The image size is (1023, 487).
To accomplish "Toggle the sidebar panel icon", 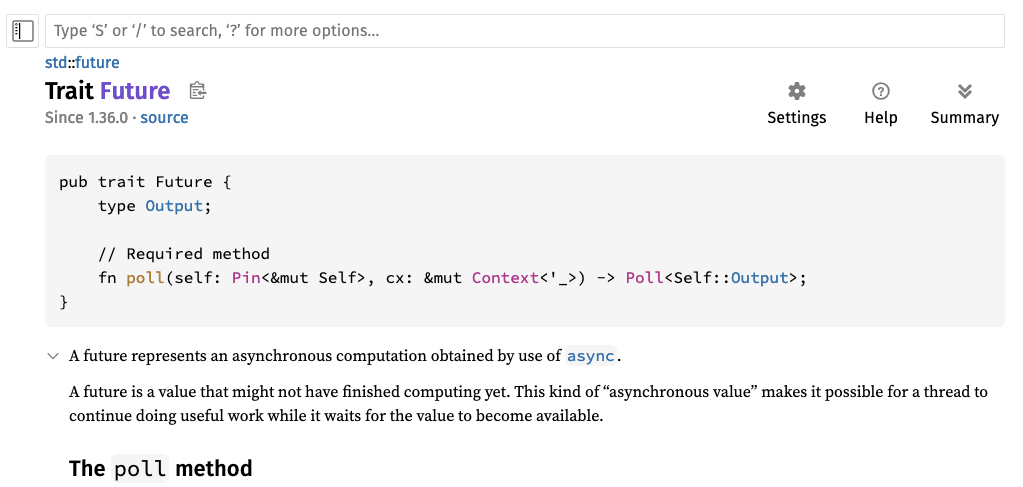I will click(23, 31).
